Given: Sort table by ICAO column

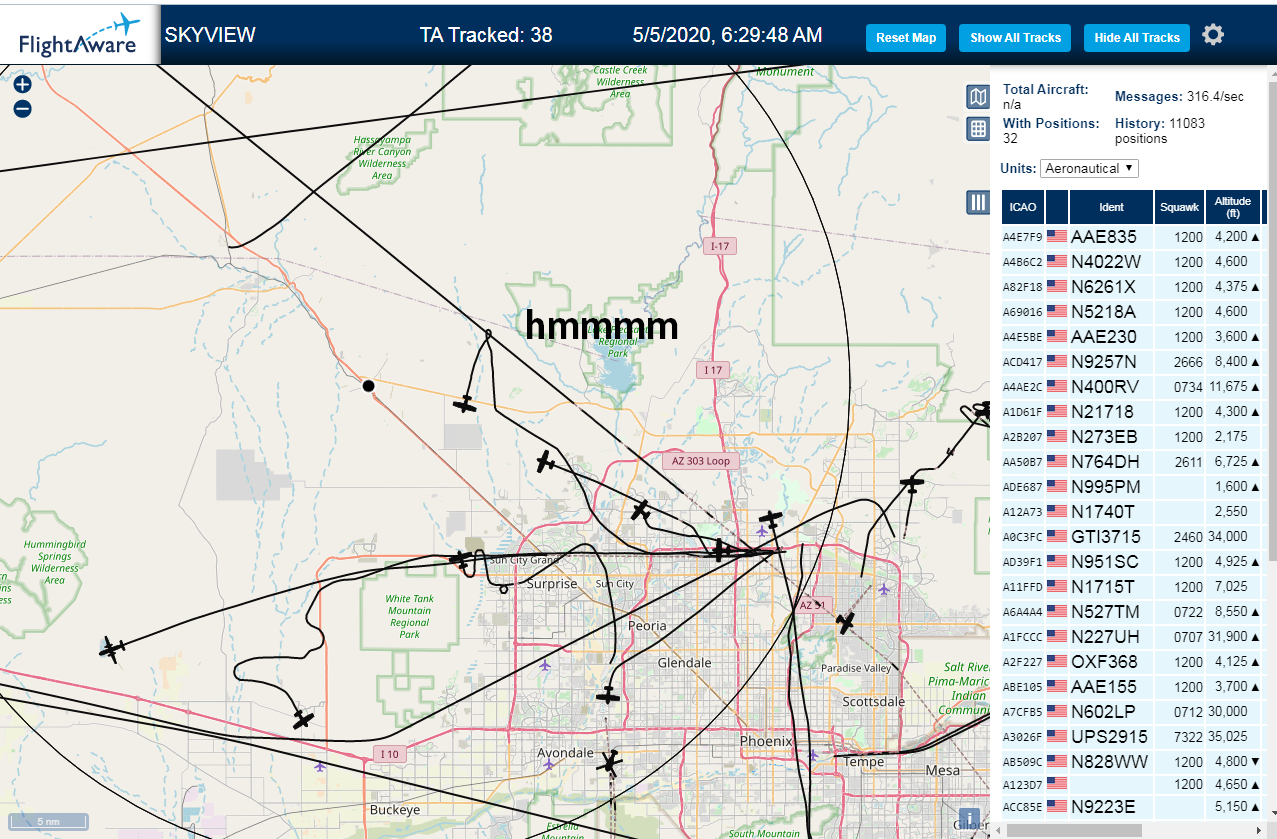Looking at the screenshot, I should (x=1023, y=207).
